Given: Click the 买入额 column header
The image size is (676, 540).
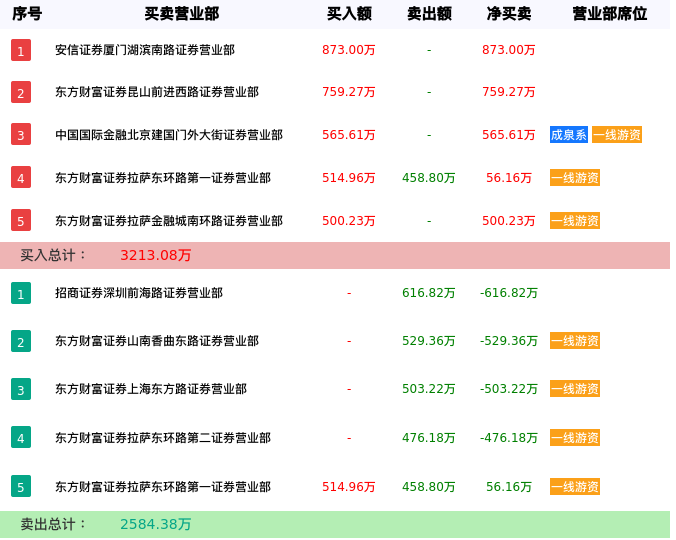Looking at the screenshot, I should [349, 14].
